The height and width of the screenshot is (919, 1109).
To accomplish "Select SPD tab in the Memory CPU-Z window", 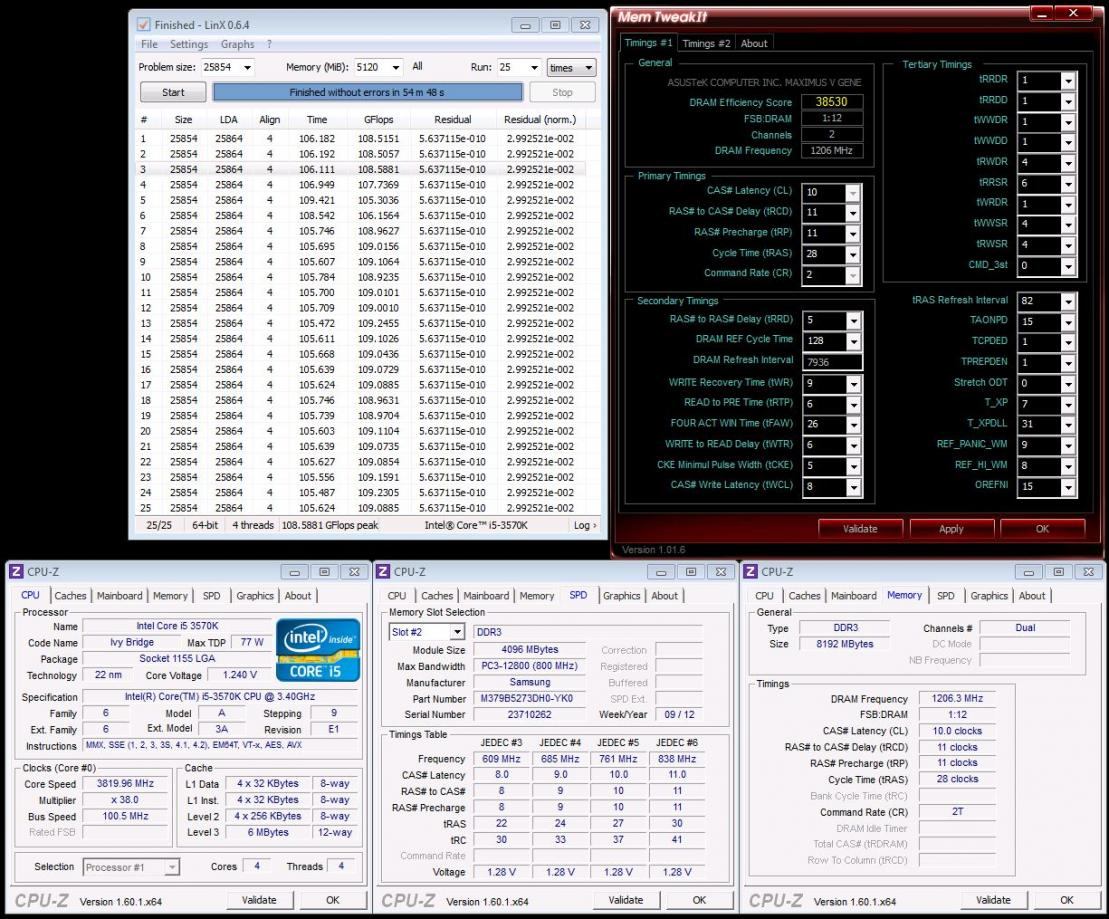I will pyautogui.click(x=946, y=596).
